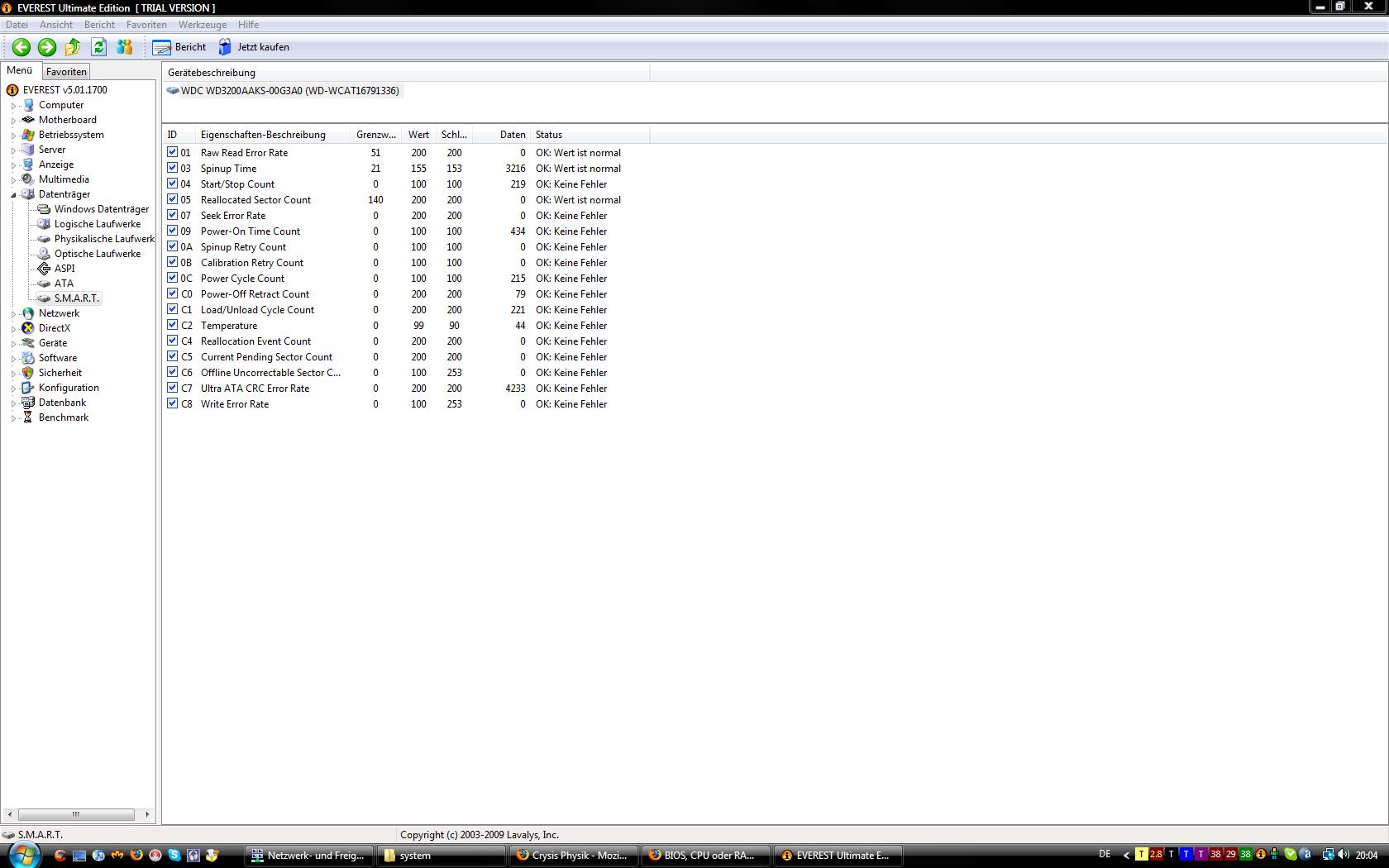Uncheck the Seek Error Rate checkbox
1389x868 pixels.
(172, 215)
